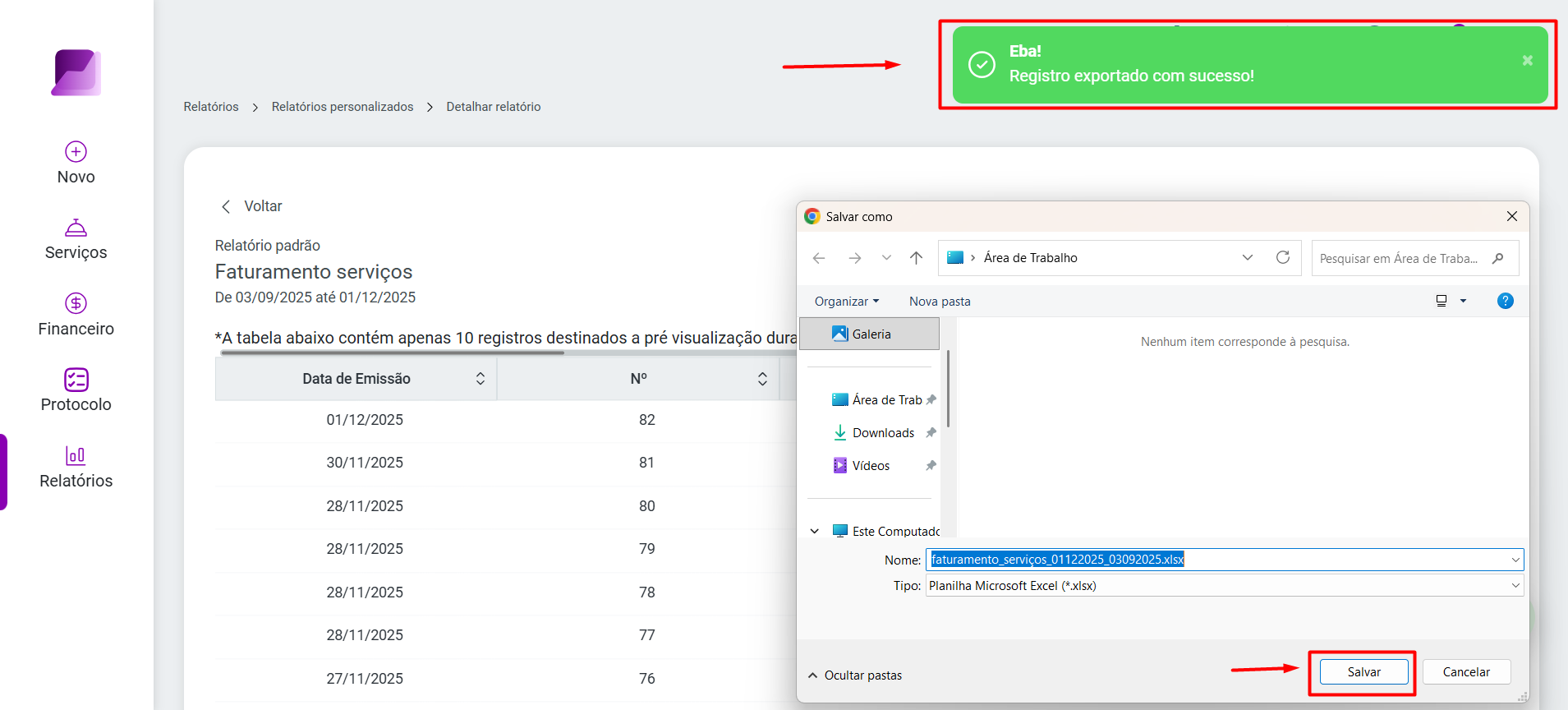Select date cell 01/12/2025

[365, 420]
